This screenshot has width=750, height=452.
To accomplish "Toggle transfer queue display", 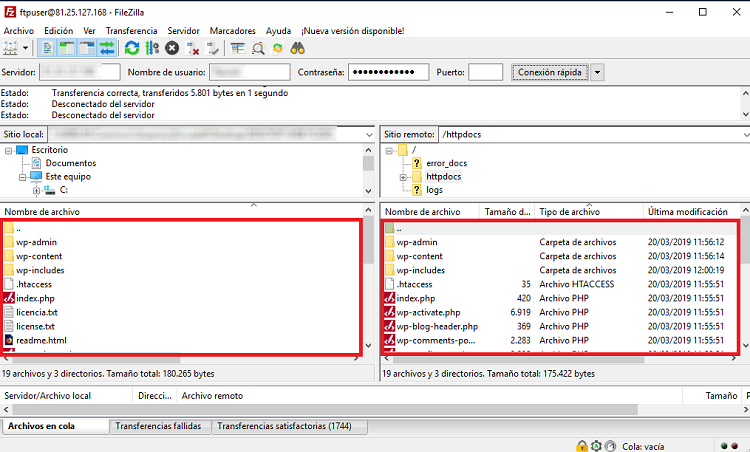I will (107, 48).
